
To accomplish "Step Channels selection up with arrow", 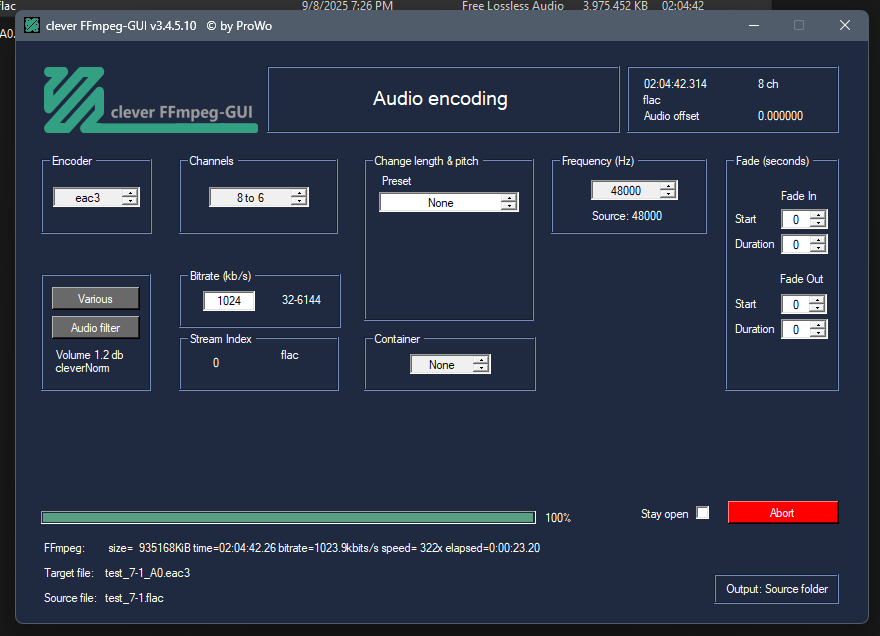I will tap(299, 193).
